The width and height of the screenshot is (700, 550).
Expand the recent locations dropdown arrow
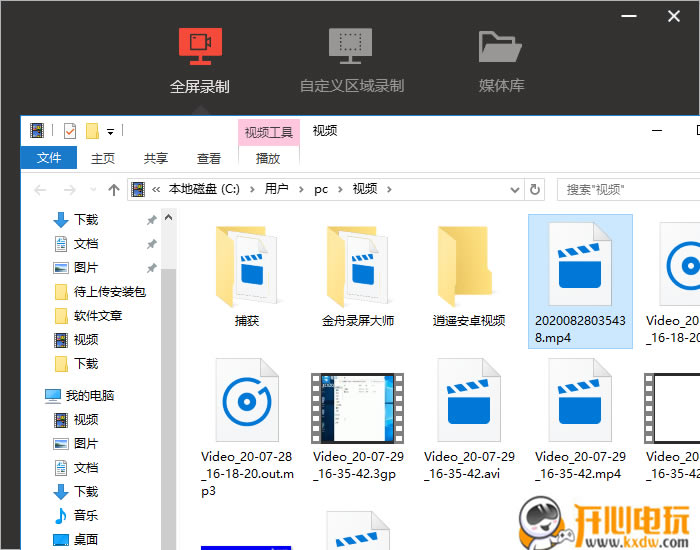[92, 189]
